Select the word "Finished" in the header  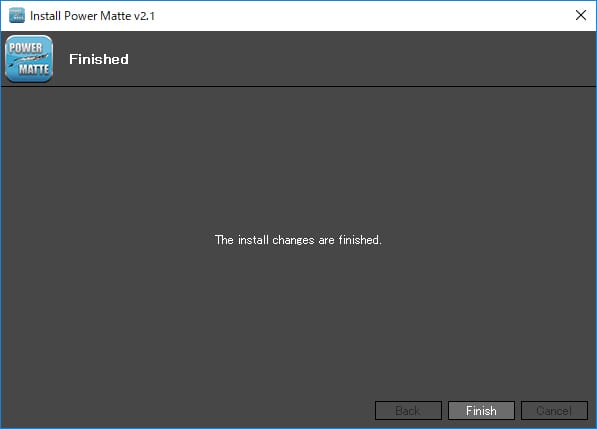(x=99, y=59)
